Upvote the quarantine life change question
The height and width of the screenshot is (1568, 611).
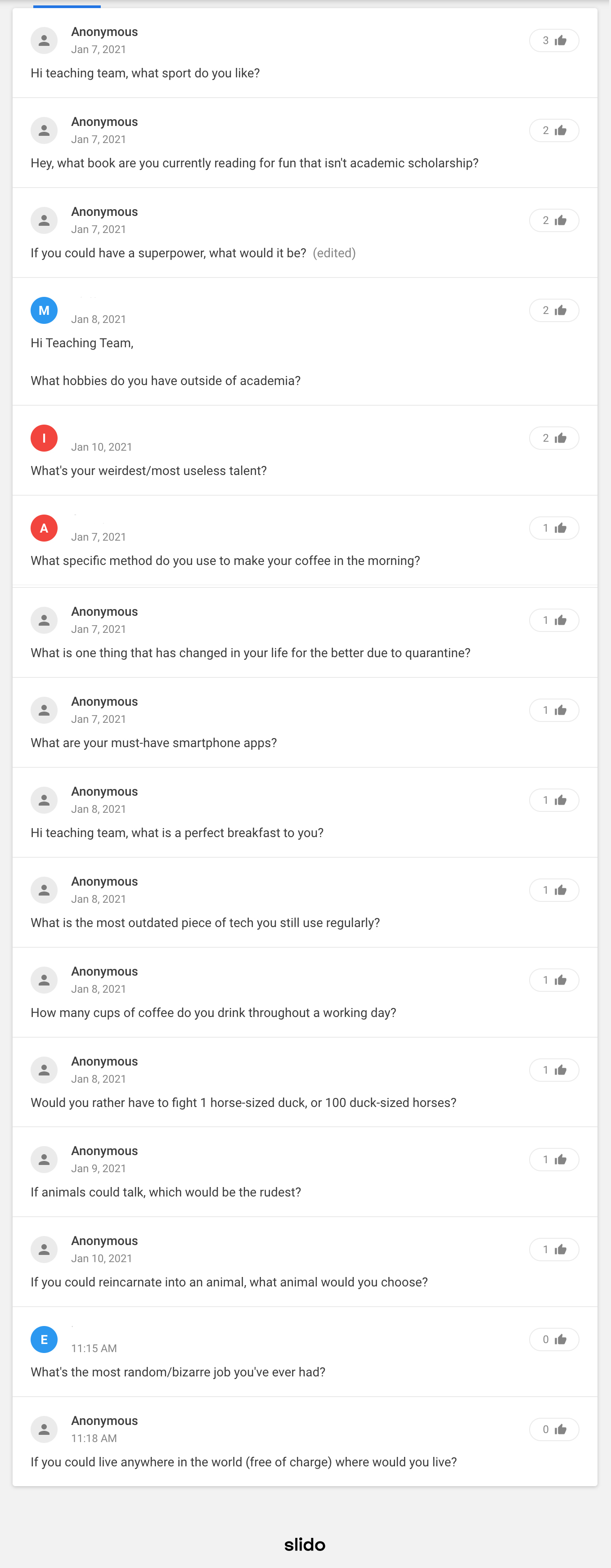pyautogui.click(x=554, y=620)
